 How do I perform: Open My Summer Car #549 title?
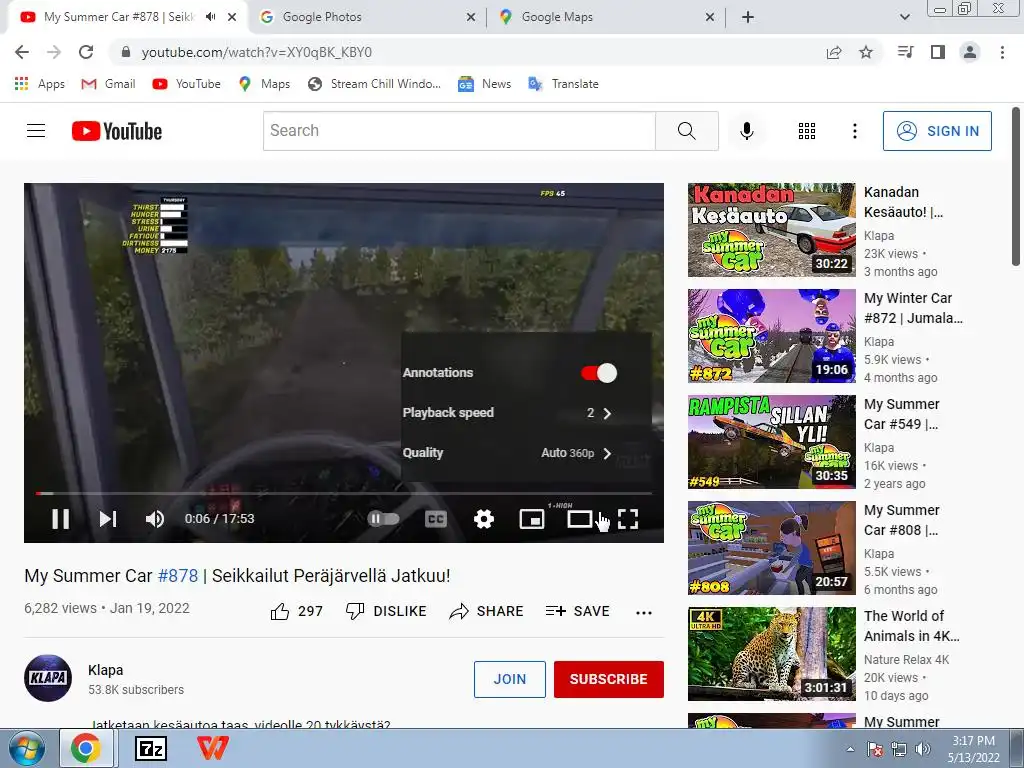pyautogui.click(x=902, y=414)
